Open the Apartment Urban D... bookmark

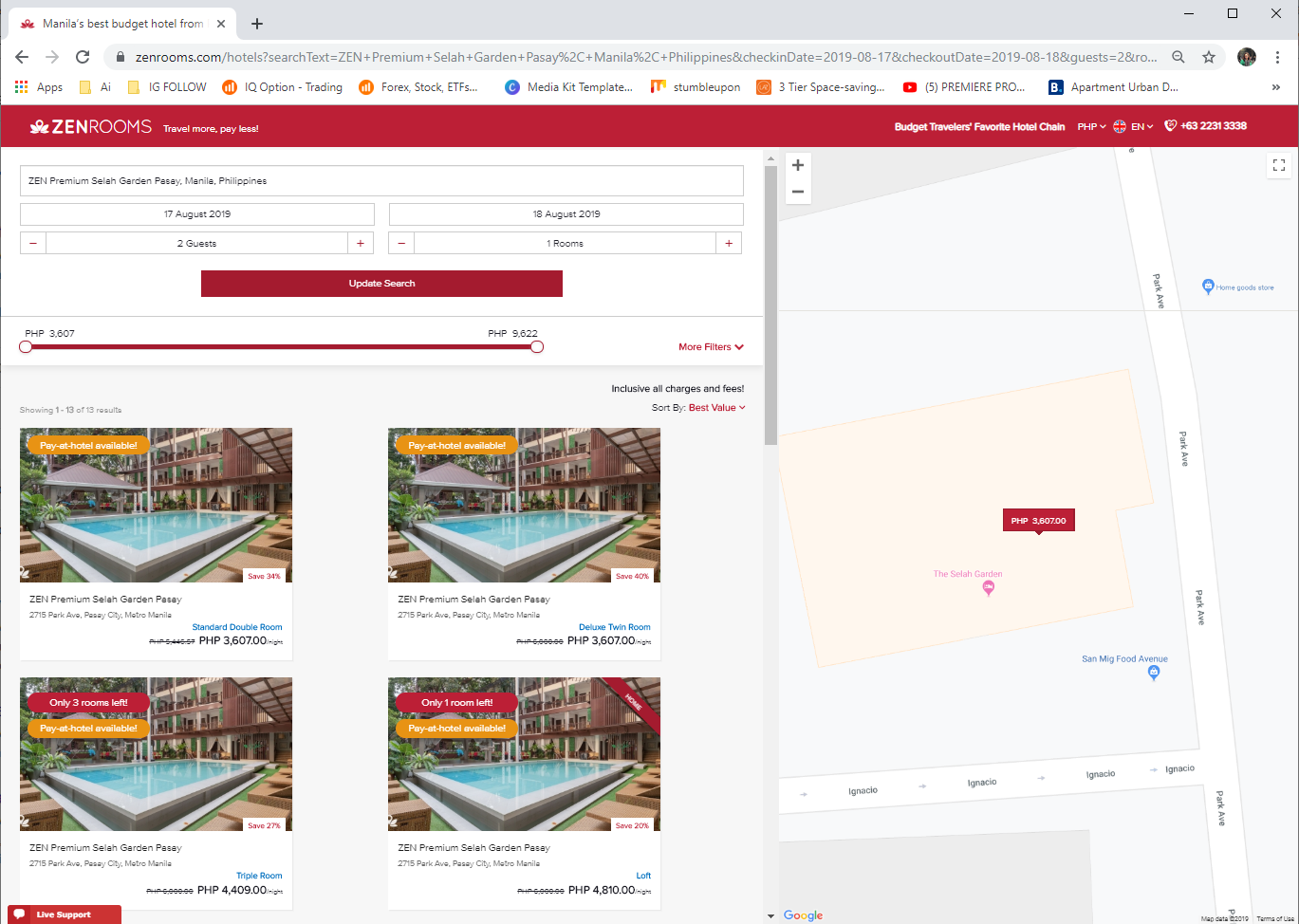coord(1113,87)
